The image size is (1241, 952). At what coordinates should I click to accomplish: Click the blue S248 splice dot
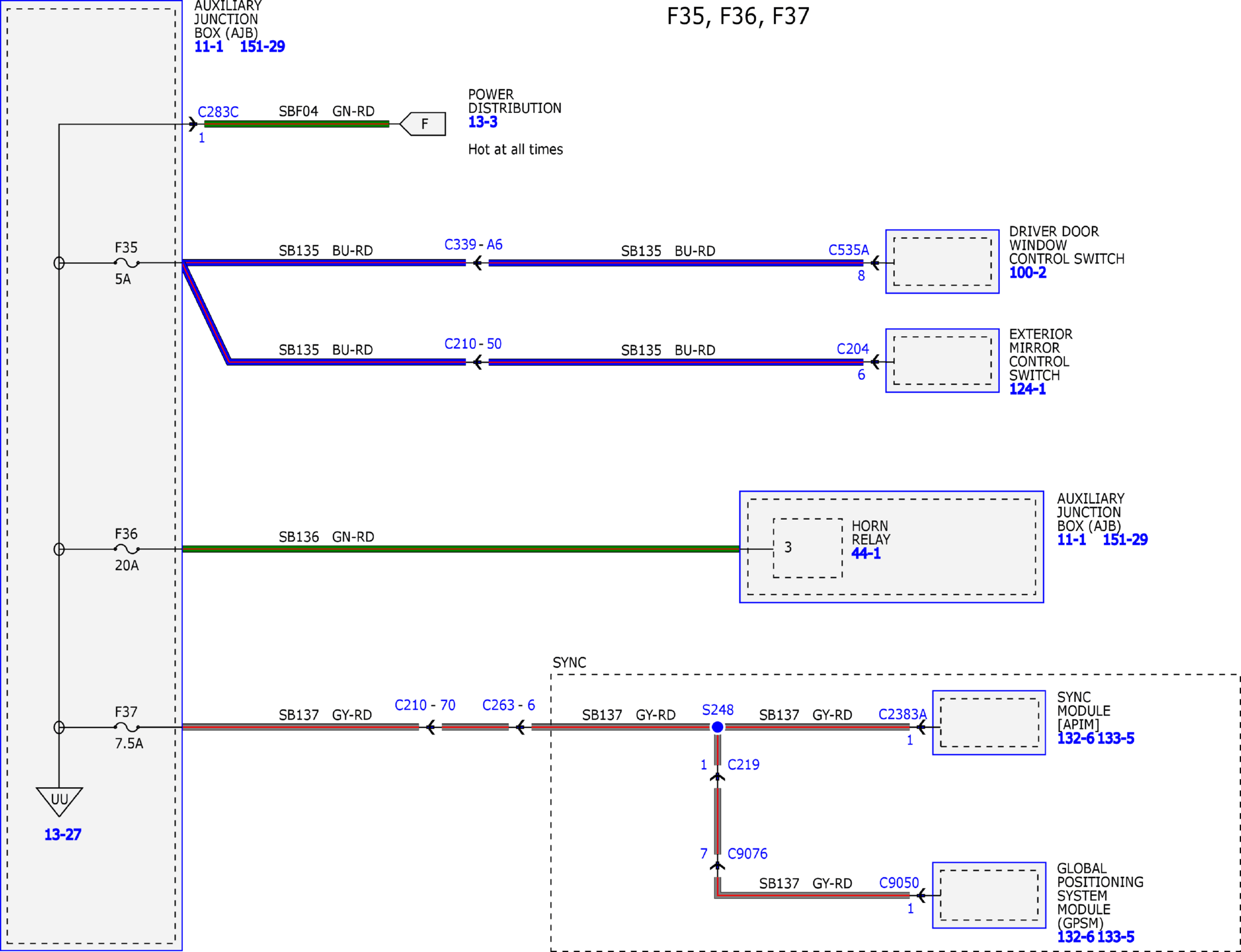717,727
